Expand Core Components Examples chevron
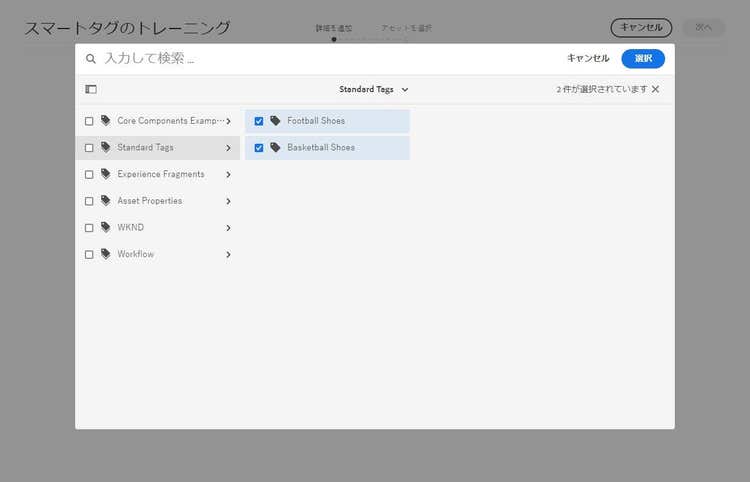This screenshot has height=482, width=750. pyautogui.click(x=228, y=121)
